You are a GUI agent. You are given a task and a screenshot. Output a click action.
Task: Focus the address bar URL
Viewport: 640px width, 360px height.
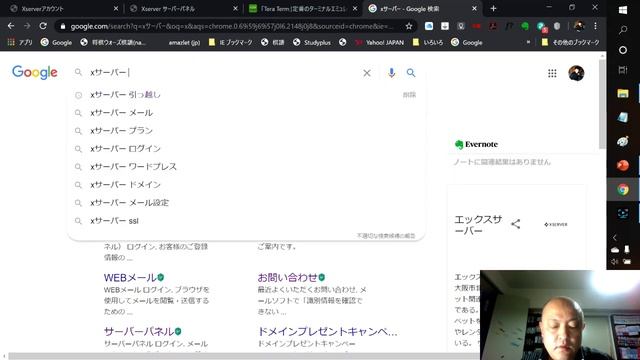click(231, 26)
